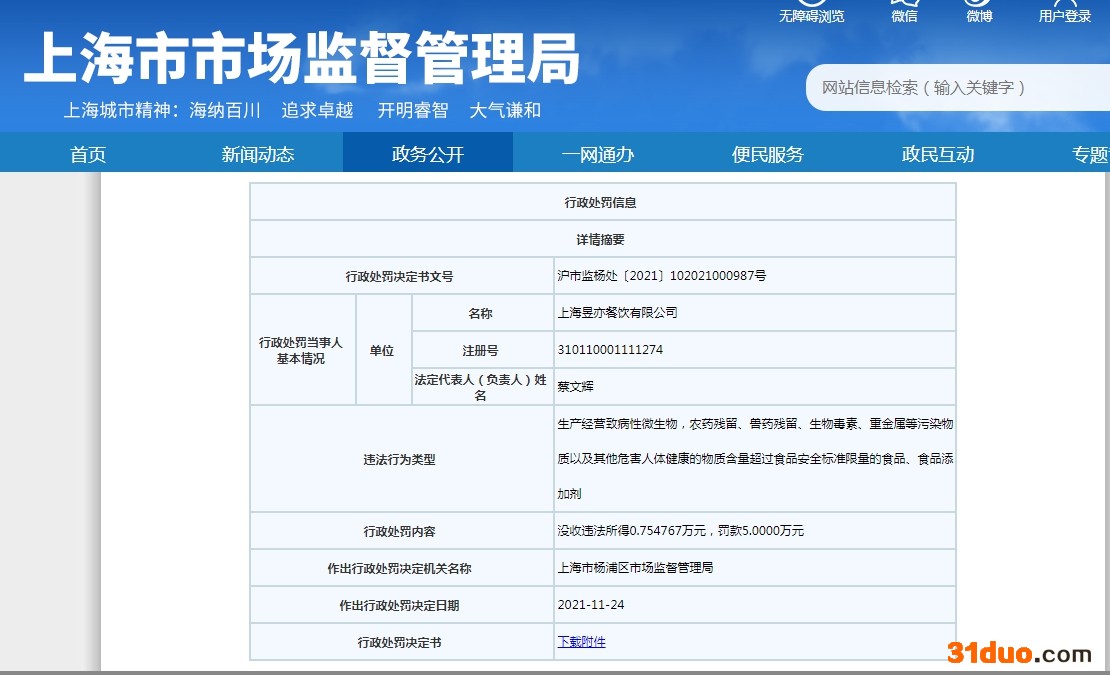Switch to the 政民互动 tab
This screenshot has height=675, width=1110.
click(938, 154)
